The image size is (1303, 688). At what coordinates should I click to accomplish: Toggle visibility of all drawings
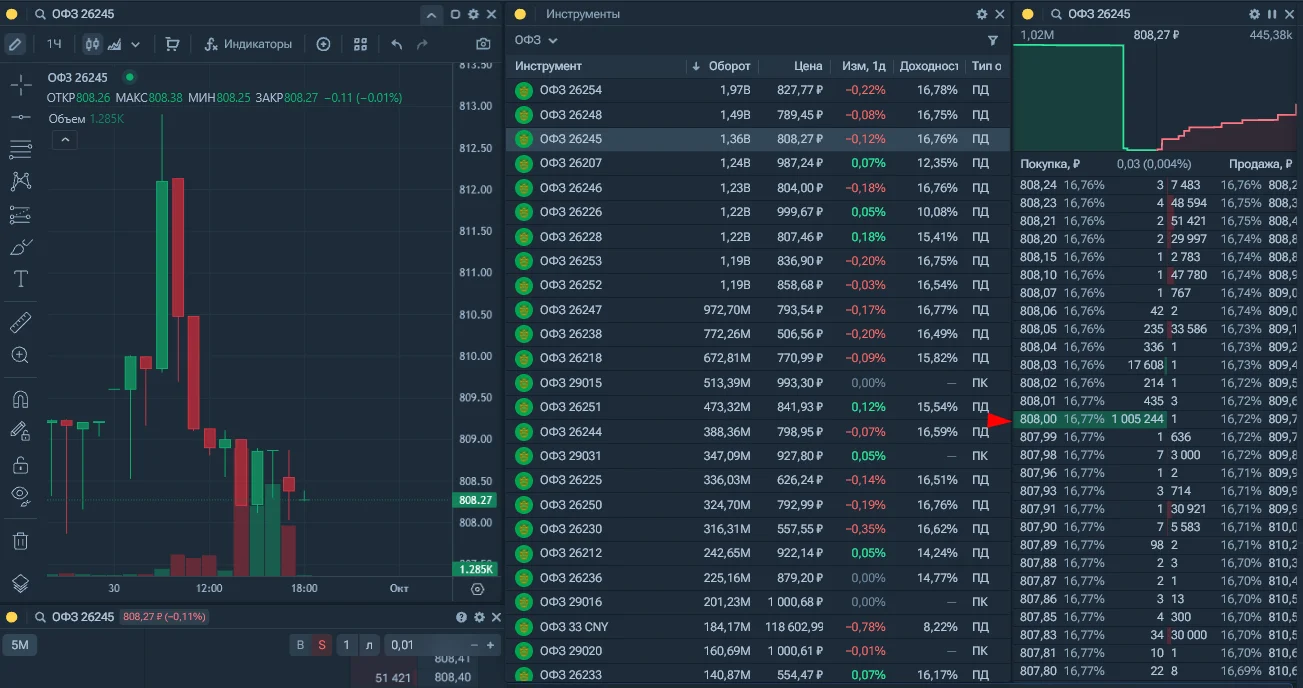coord(20,494)
